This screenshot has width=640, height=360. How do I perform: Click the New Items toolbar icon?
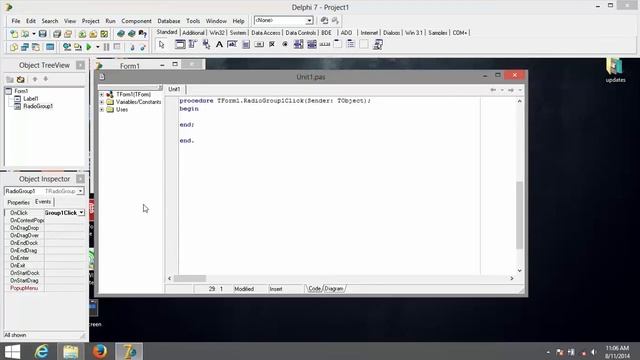(14, 34)
